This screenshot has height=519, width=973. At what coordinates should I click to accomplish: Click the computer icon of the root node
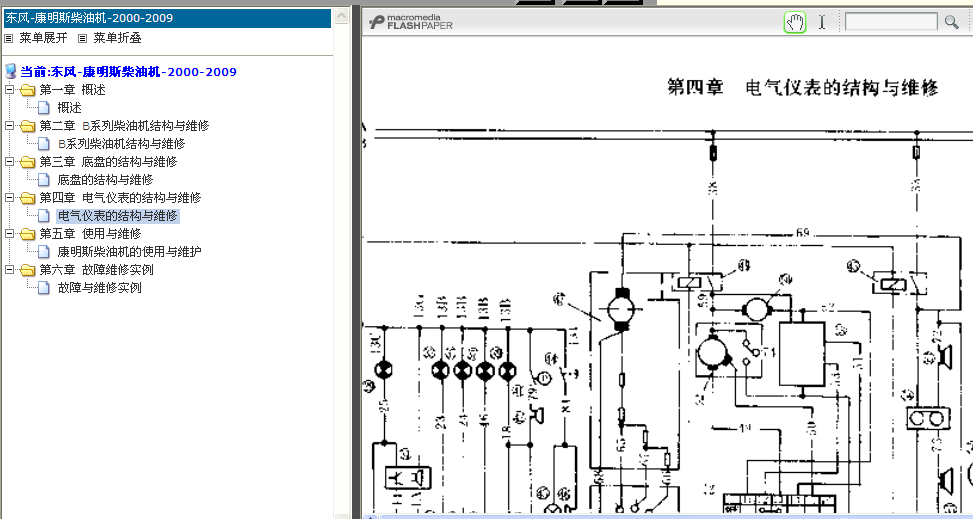[x=11, y=71]
